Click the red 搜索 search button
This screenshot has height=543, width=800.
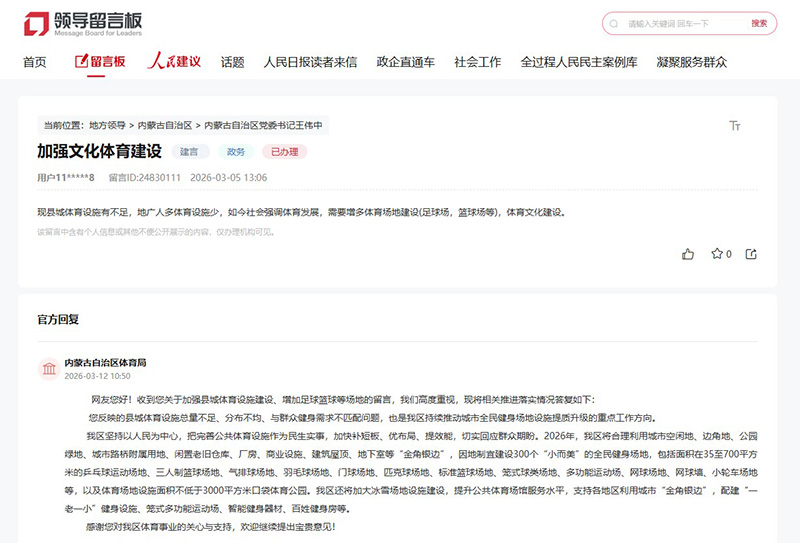click(759, 23)
